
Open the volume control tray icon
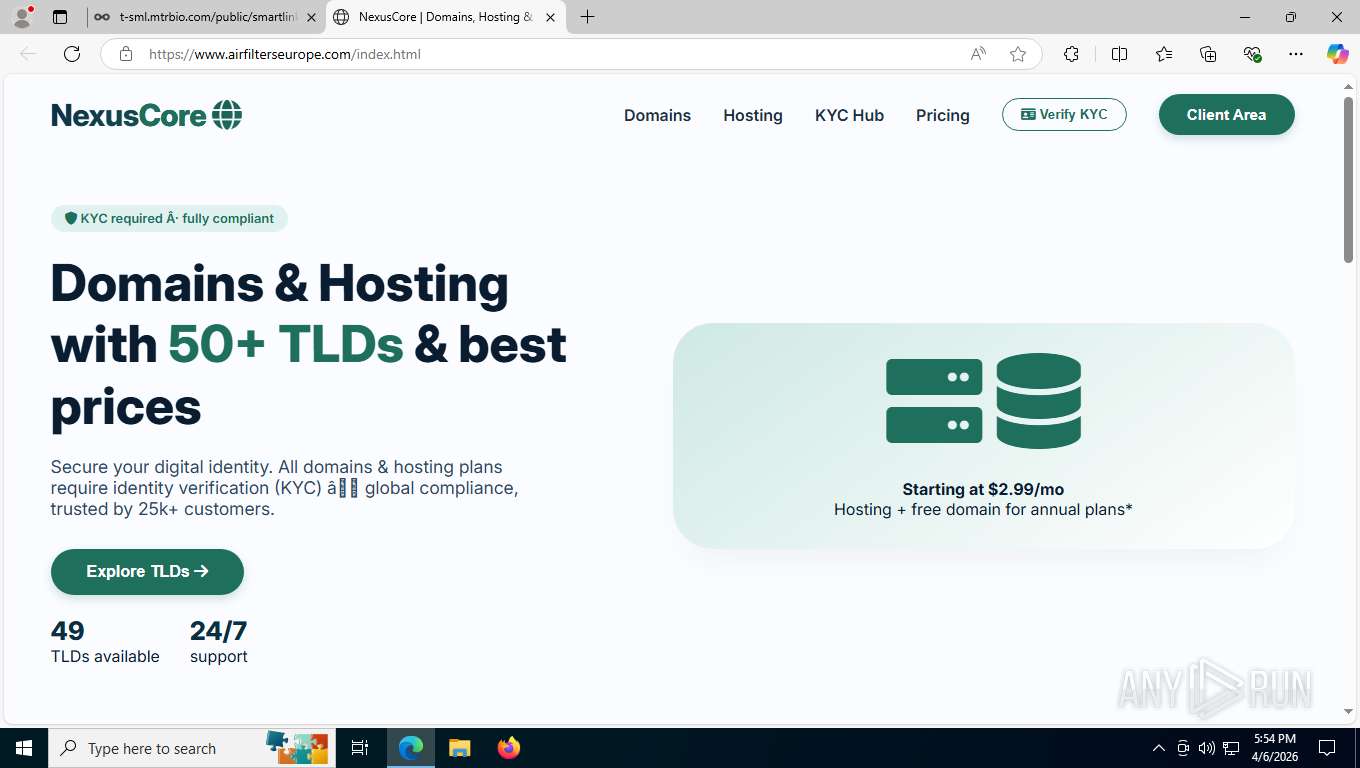click(1206, 748)
